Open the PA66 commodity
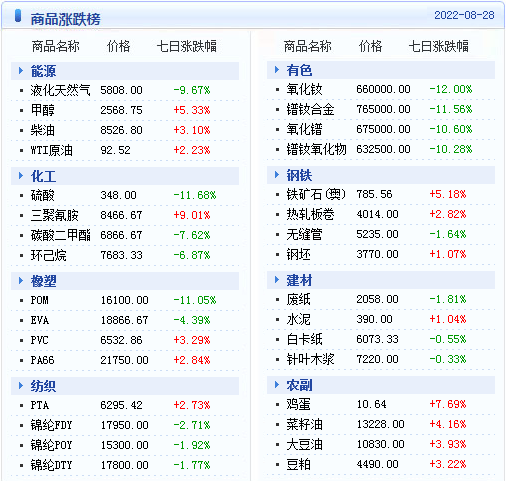This screenshot has width=506, height=481. [42, 360]
